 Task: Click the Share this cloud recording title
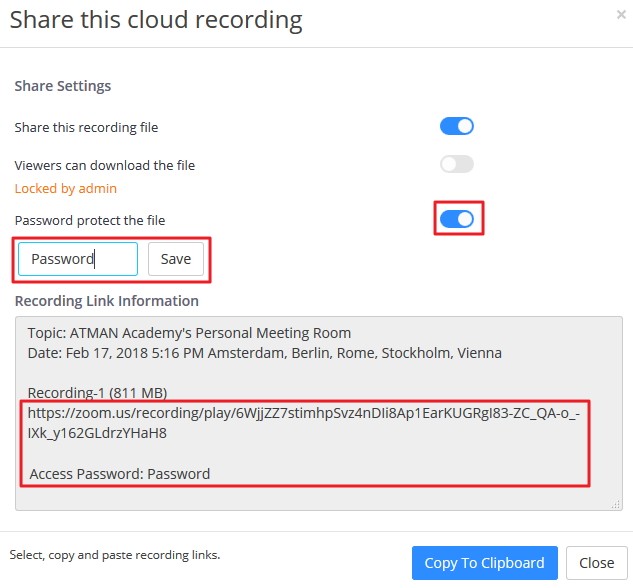156,19
